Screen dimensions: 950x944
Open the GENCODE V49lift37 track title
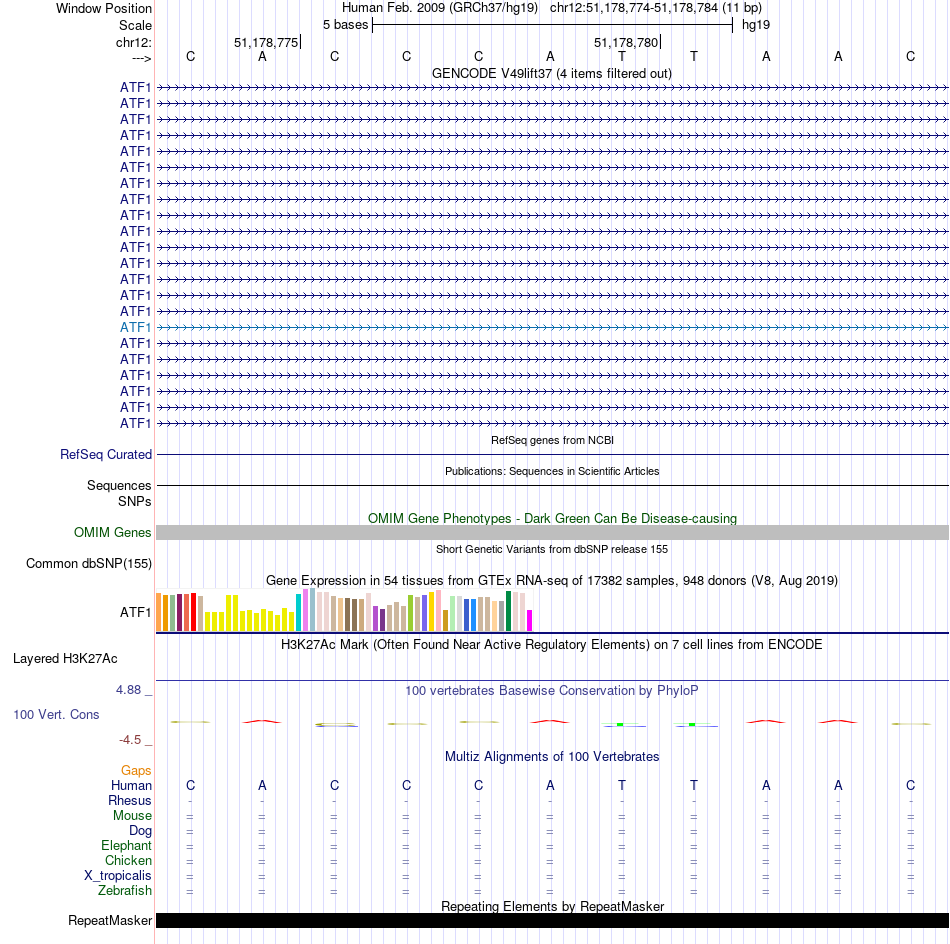pos(552,73)
